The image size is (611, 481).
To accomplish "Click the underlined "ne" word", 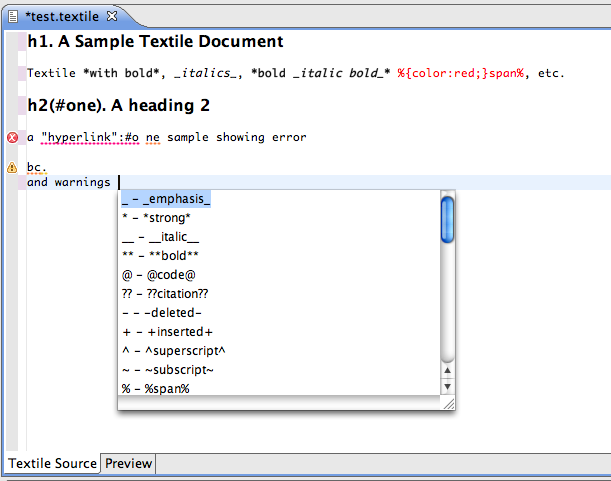I will (153, 138).
